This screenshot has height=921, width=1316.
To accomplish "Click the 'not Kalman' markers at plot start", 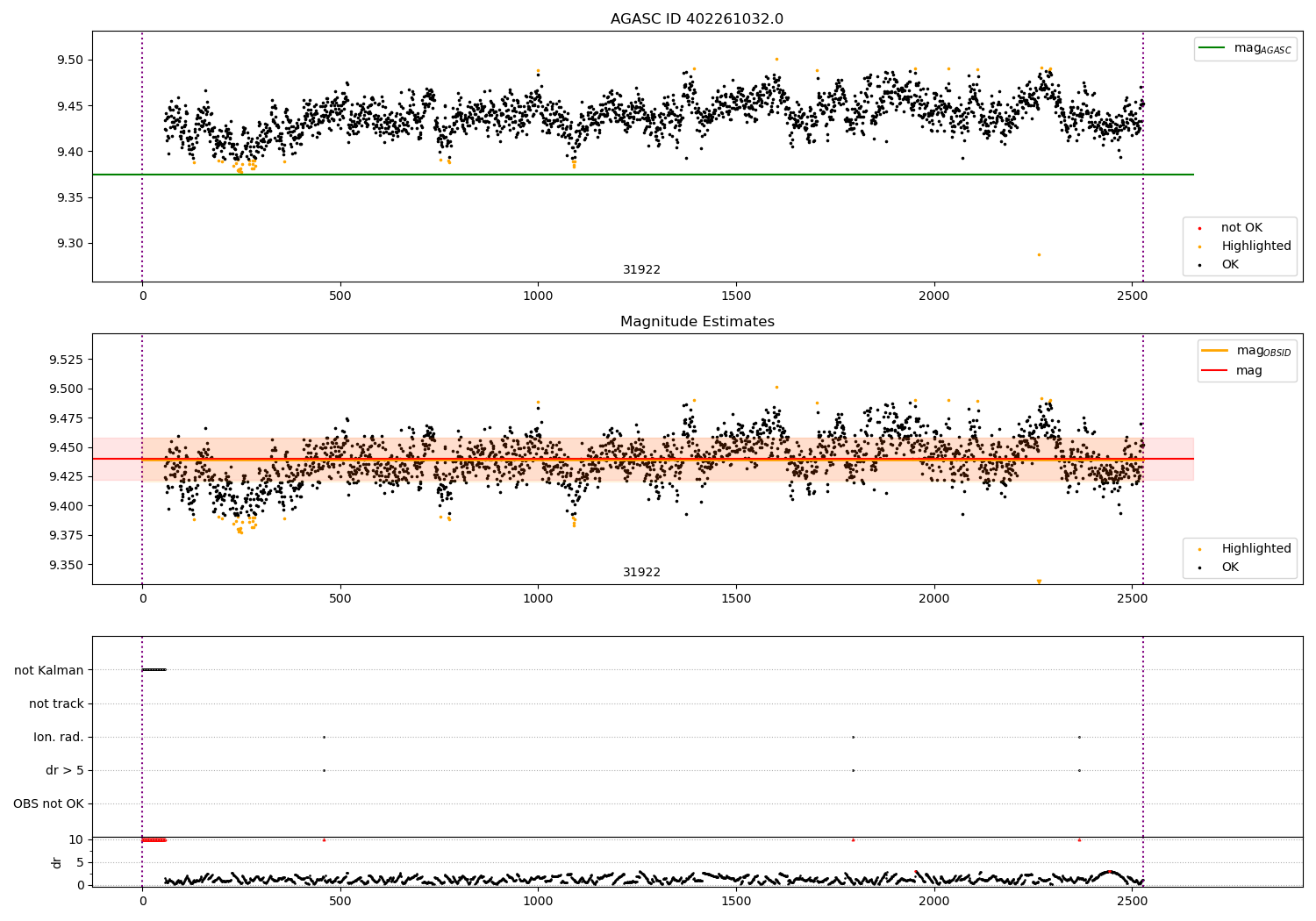I will click(x=154, y=670).
